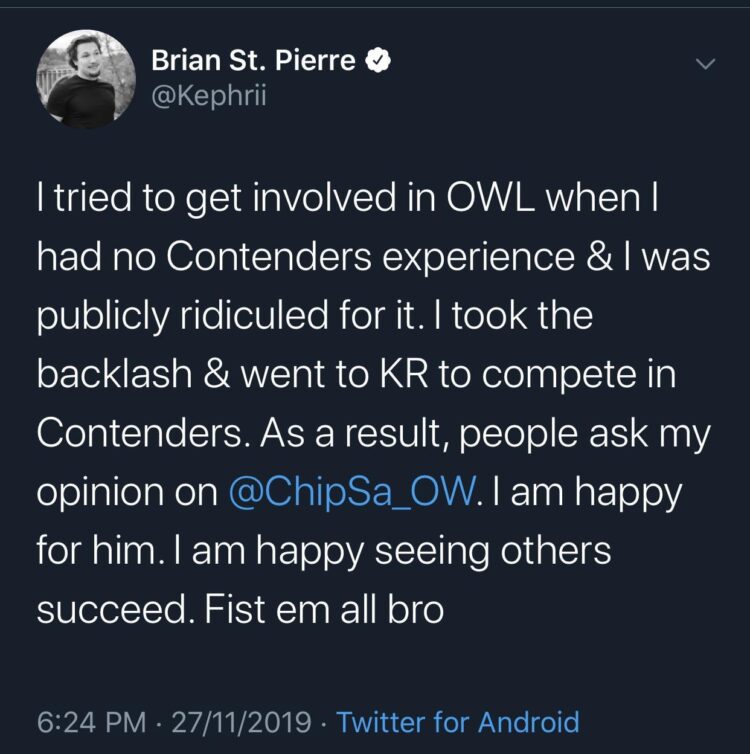Click the verified badge beside Brian St. Pierre
Screen dimensions: 750x754
coord(375,61)
